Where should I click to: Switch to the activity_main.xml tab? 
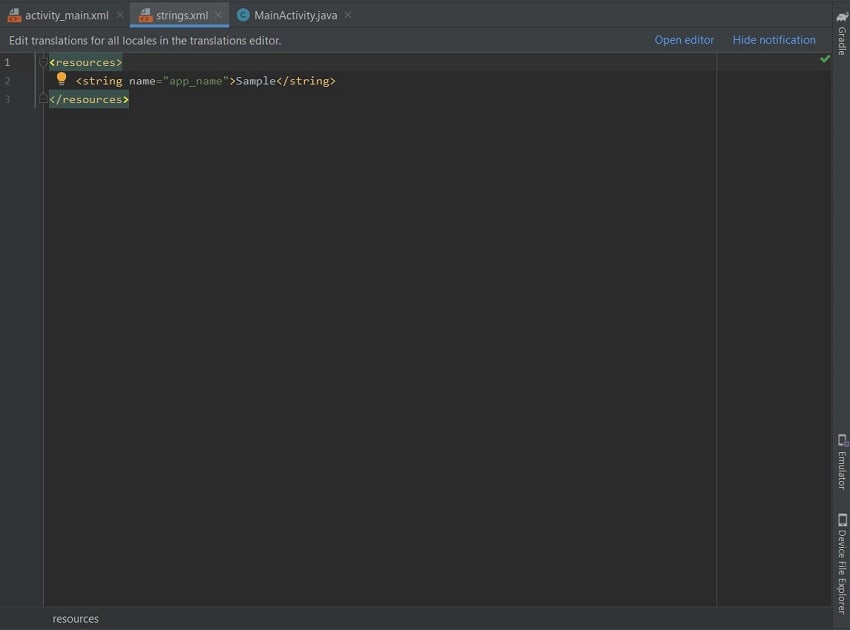pos(67,16)
